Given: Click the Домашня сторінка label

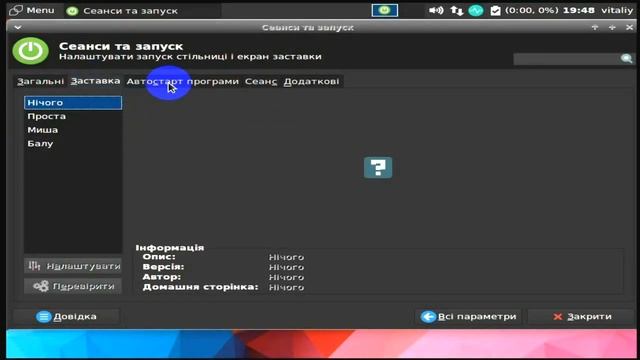Looking at the screenshot, I should 200,287.
